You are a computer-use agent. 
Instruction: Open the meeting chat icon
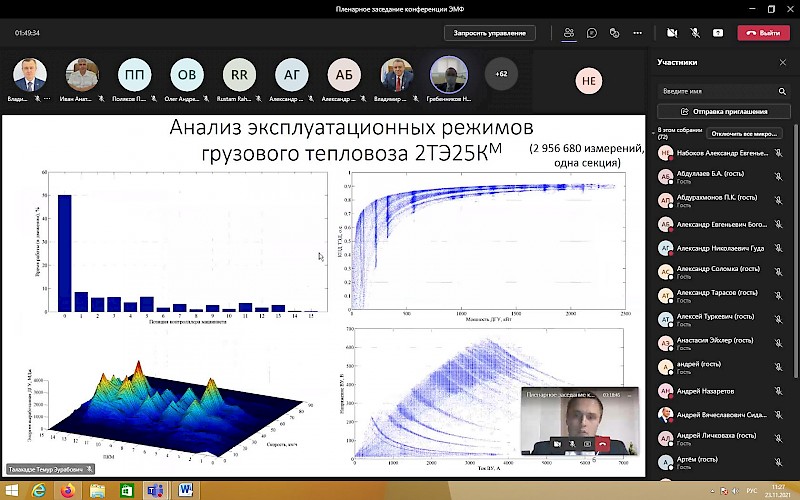point(592,33)
